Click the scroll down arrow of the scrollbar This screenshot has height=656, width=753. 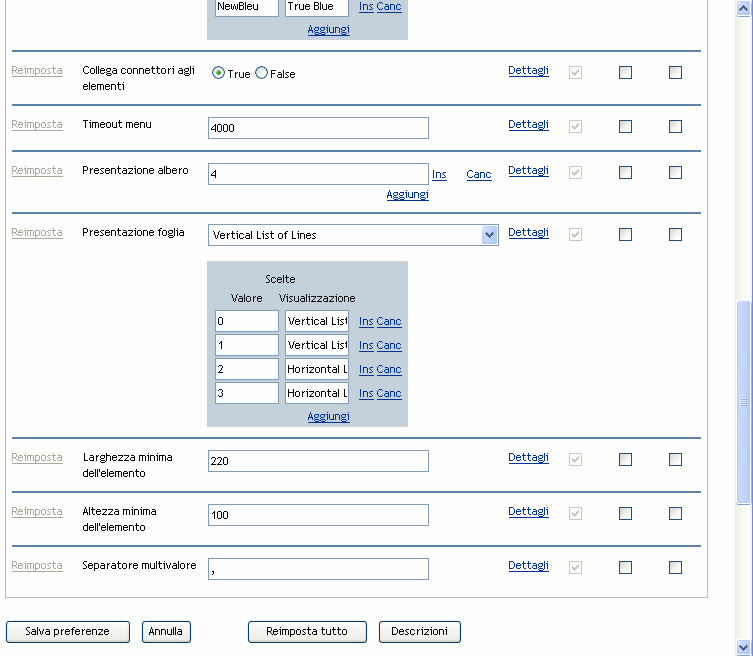coord(743,647)
